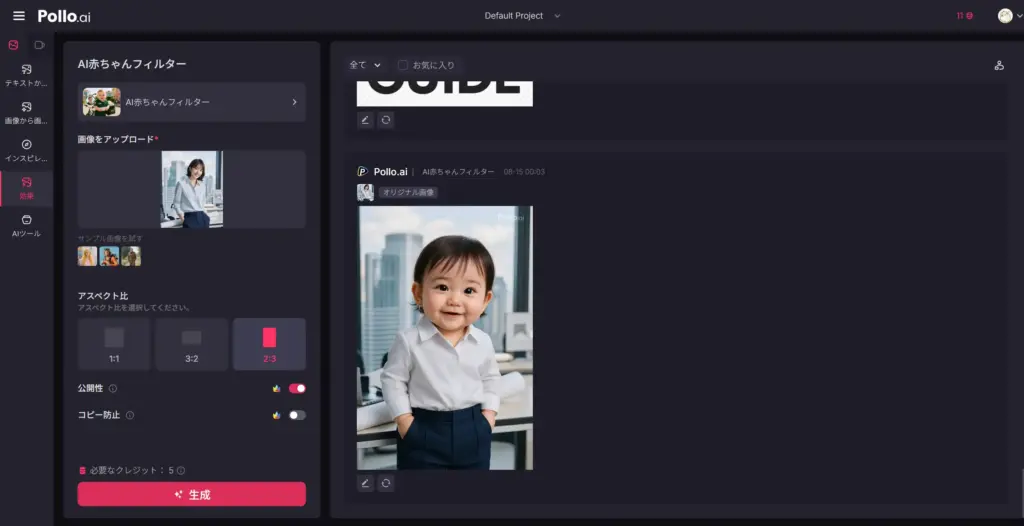1024x526 pixels.
Task: Select the third sample image
Action: (131, 255)
